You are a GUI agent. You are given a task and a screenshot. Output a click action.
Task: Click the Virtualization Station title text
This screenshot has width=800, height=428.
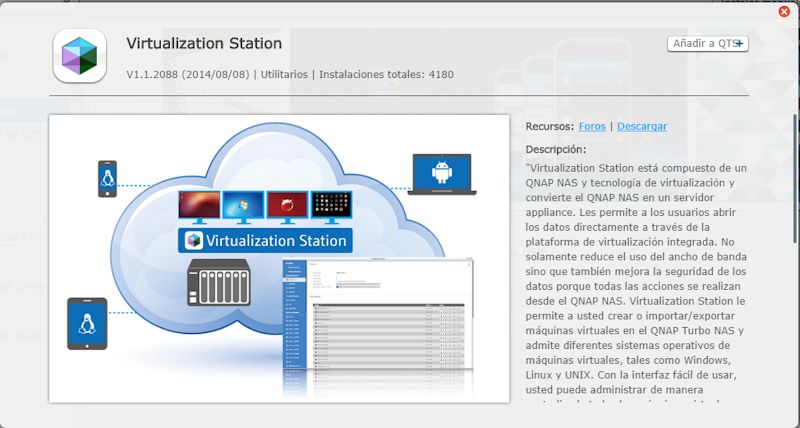pyautogui.click(x=204, y=43)
